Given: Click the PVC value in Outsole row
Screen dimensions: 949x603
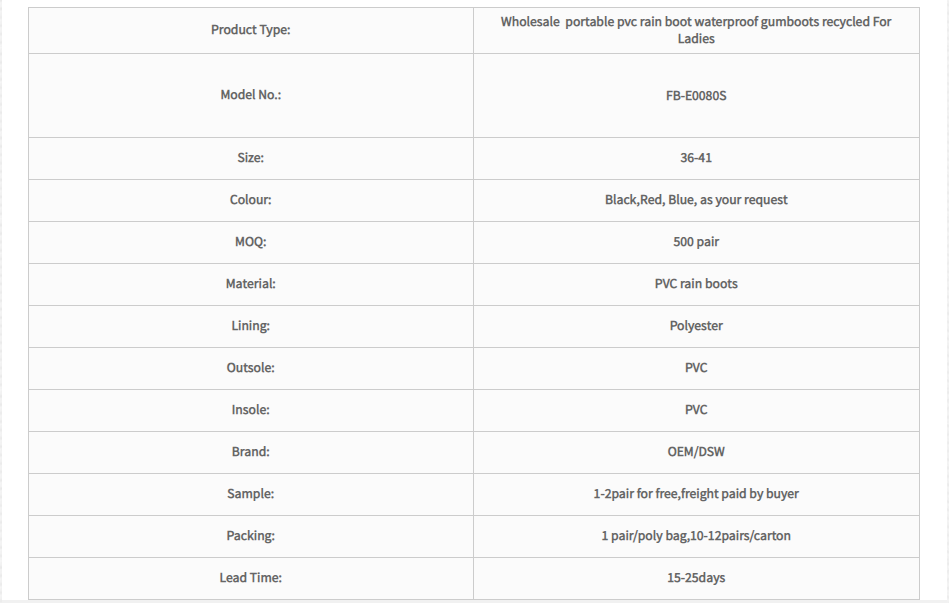Looking at the screenshot, I should [695, 368].
